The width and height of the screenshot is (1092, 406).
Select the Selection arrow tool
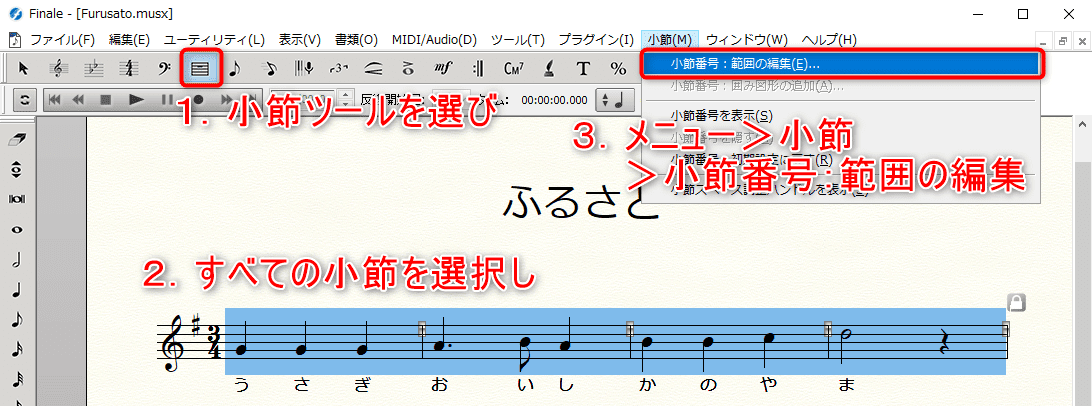pyautogui.click(x=24, y=68)
